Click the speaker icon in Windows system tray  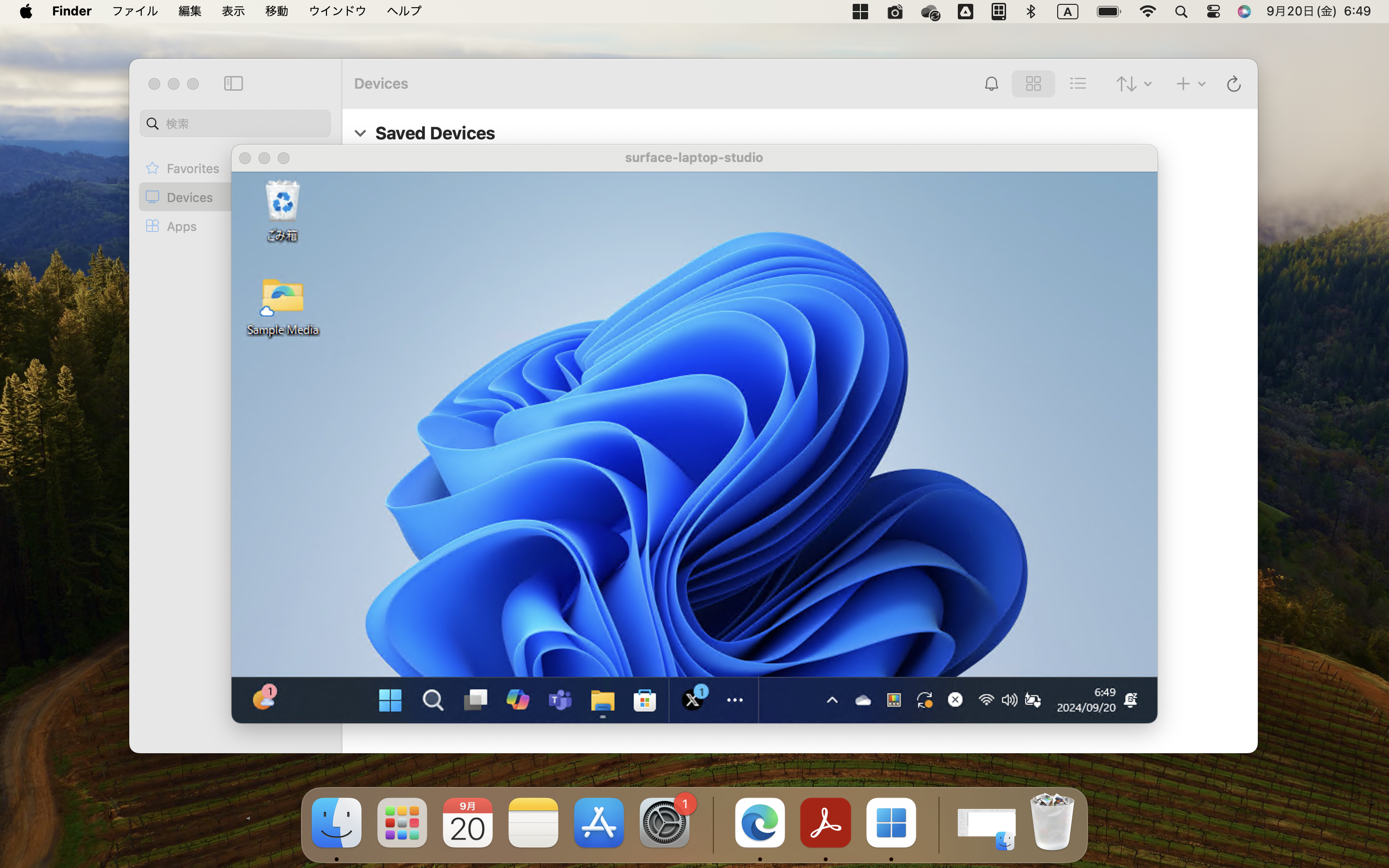1008,699
